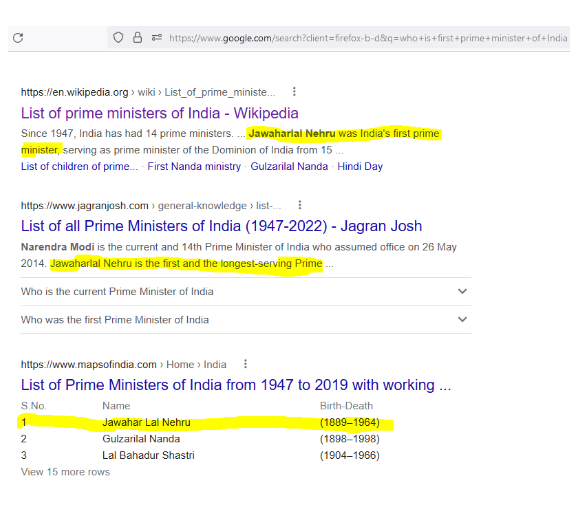Follow the "Gulzarilal Nanda" sitelink
The image size is (584, 510).
click(x=289, y=166)
